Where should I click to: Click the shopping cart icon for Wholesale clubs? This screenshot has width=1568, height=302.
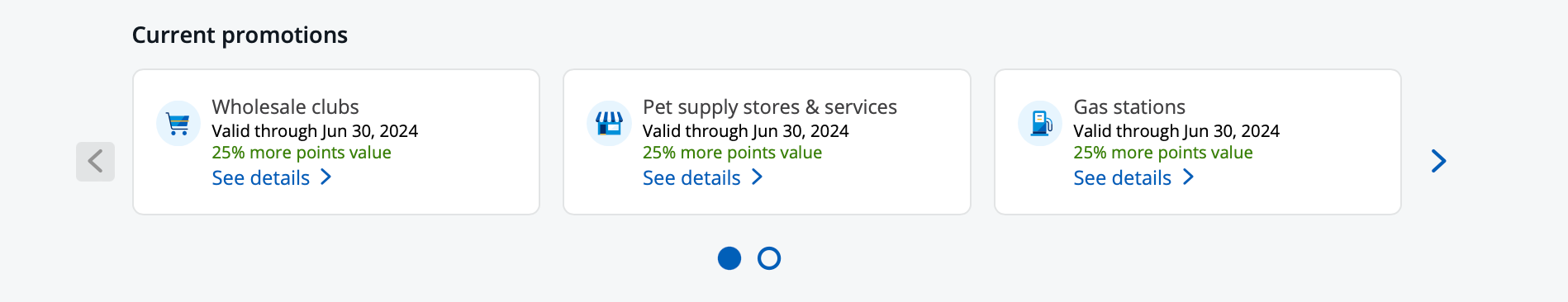178,124
